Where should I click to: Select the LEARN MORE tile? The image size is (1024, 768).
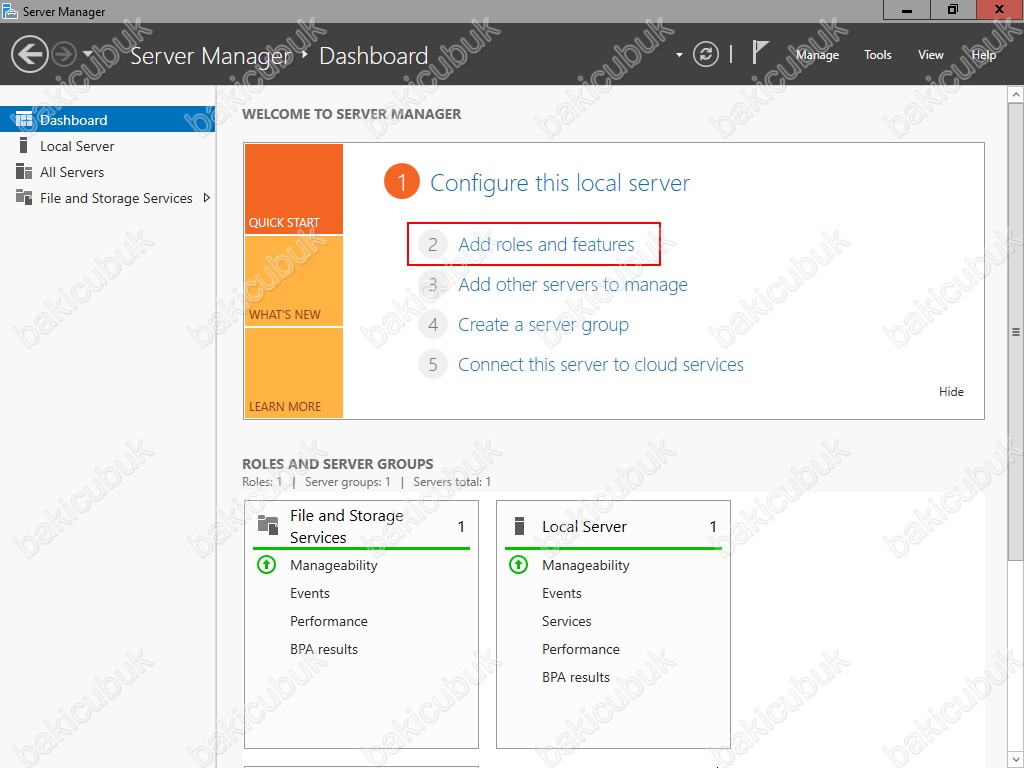click(294, 373)
